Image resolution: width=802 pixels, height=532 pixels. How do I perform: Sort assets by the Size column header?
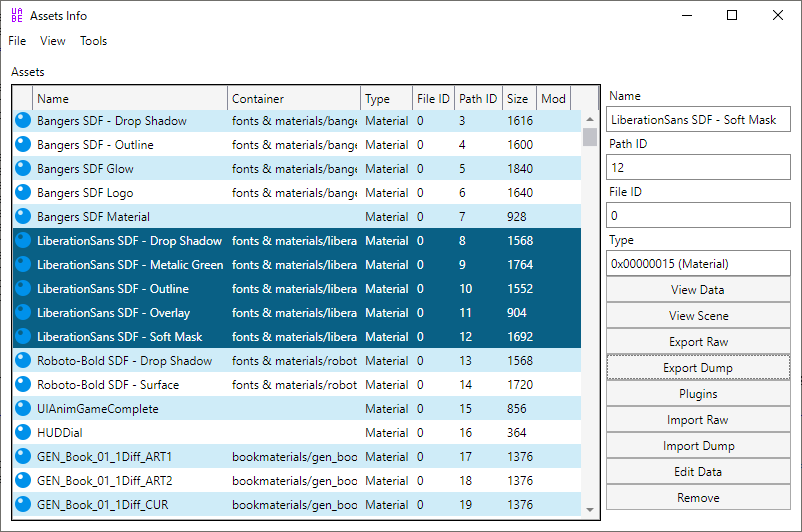click(x=519, y=98)
